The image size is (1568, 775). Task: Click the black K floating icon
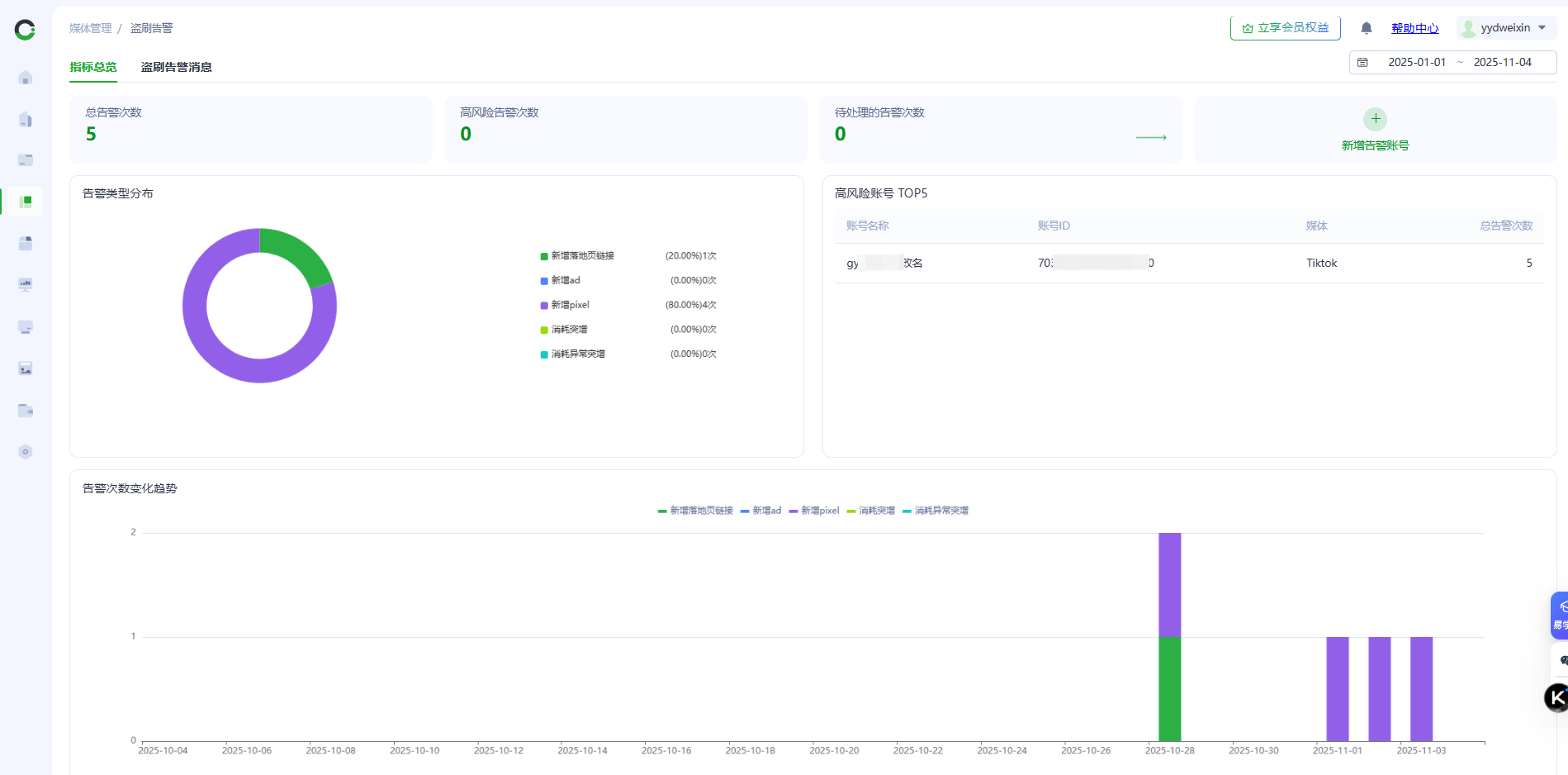1556,698
